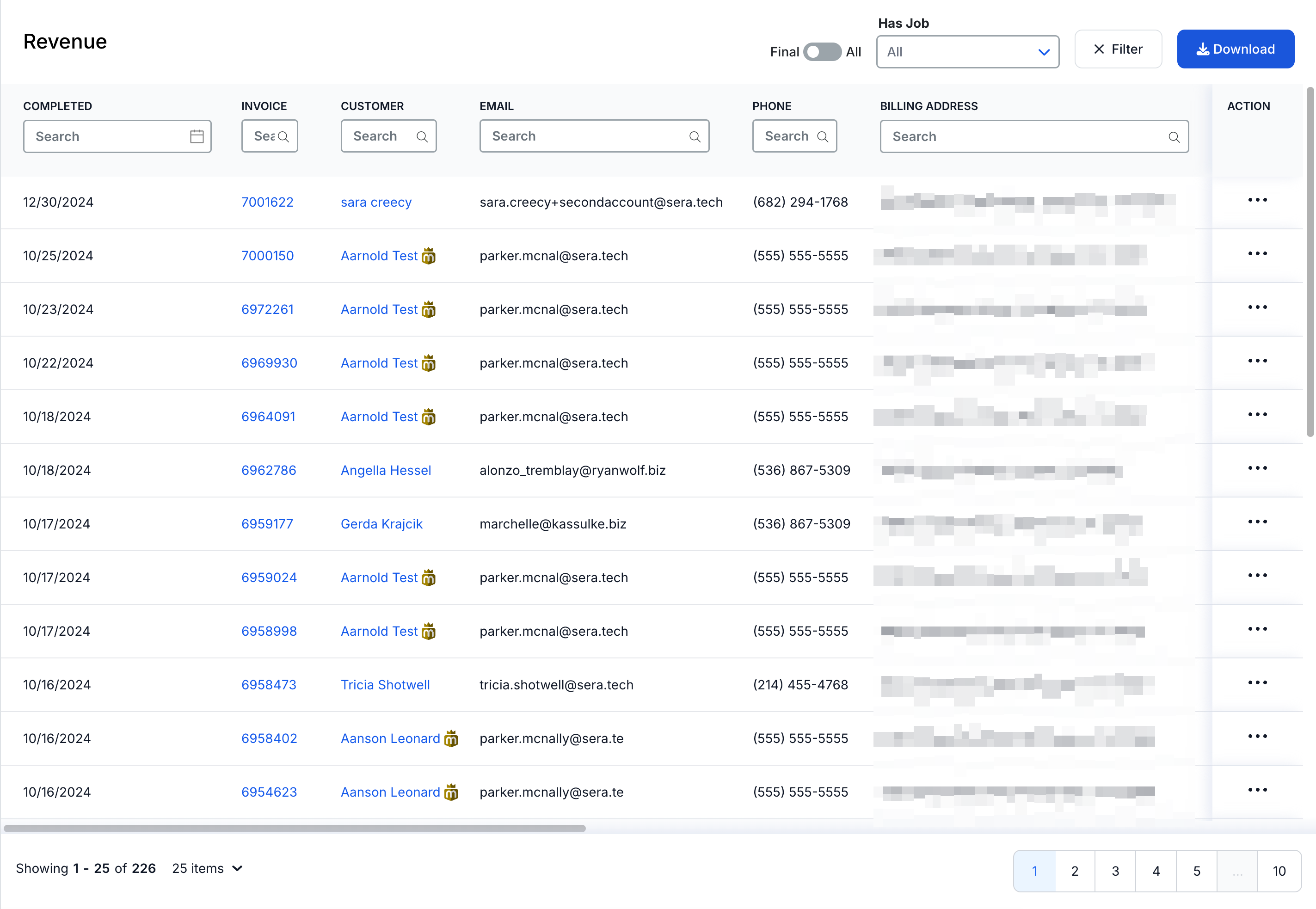Open actions menu for invoice 7000150
The height and width of the screenshot is (909, 1316).
click(x=1257, y=253)
